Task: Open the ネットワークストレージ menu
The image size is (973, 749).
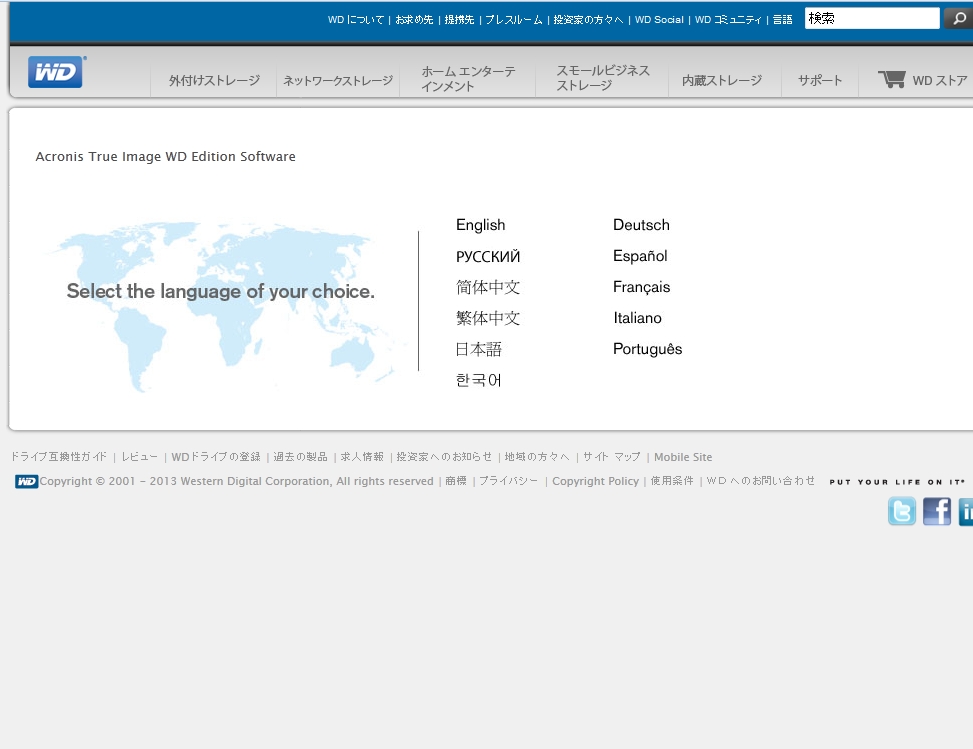Action: 338,81
